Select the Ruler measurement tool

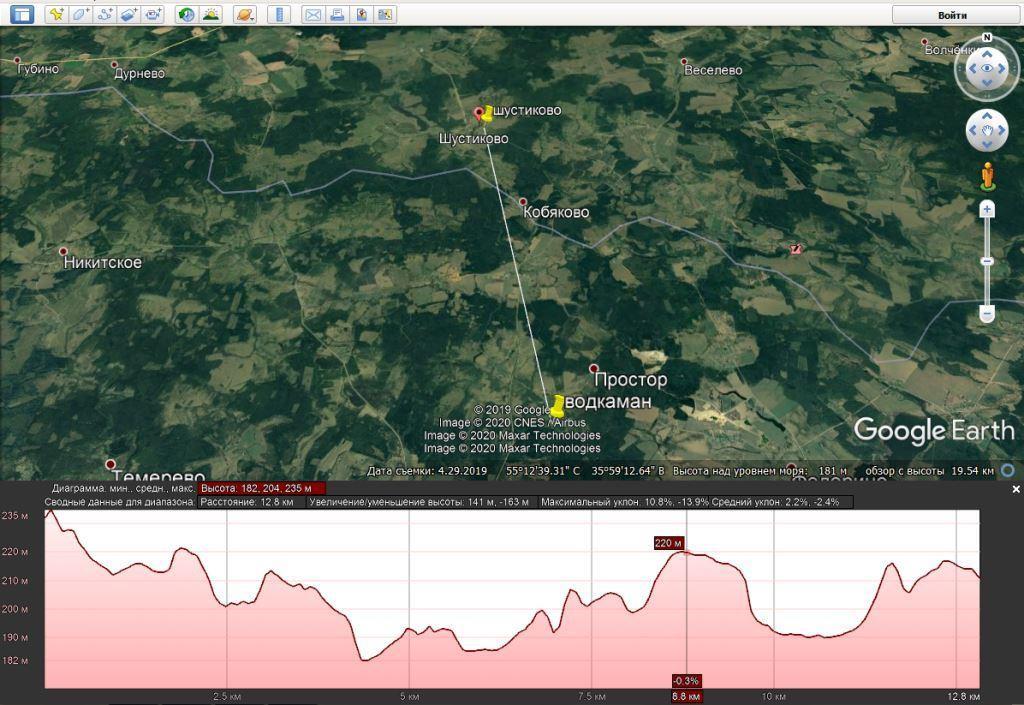(279, 14)
